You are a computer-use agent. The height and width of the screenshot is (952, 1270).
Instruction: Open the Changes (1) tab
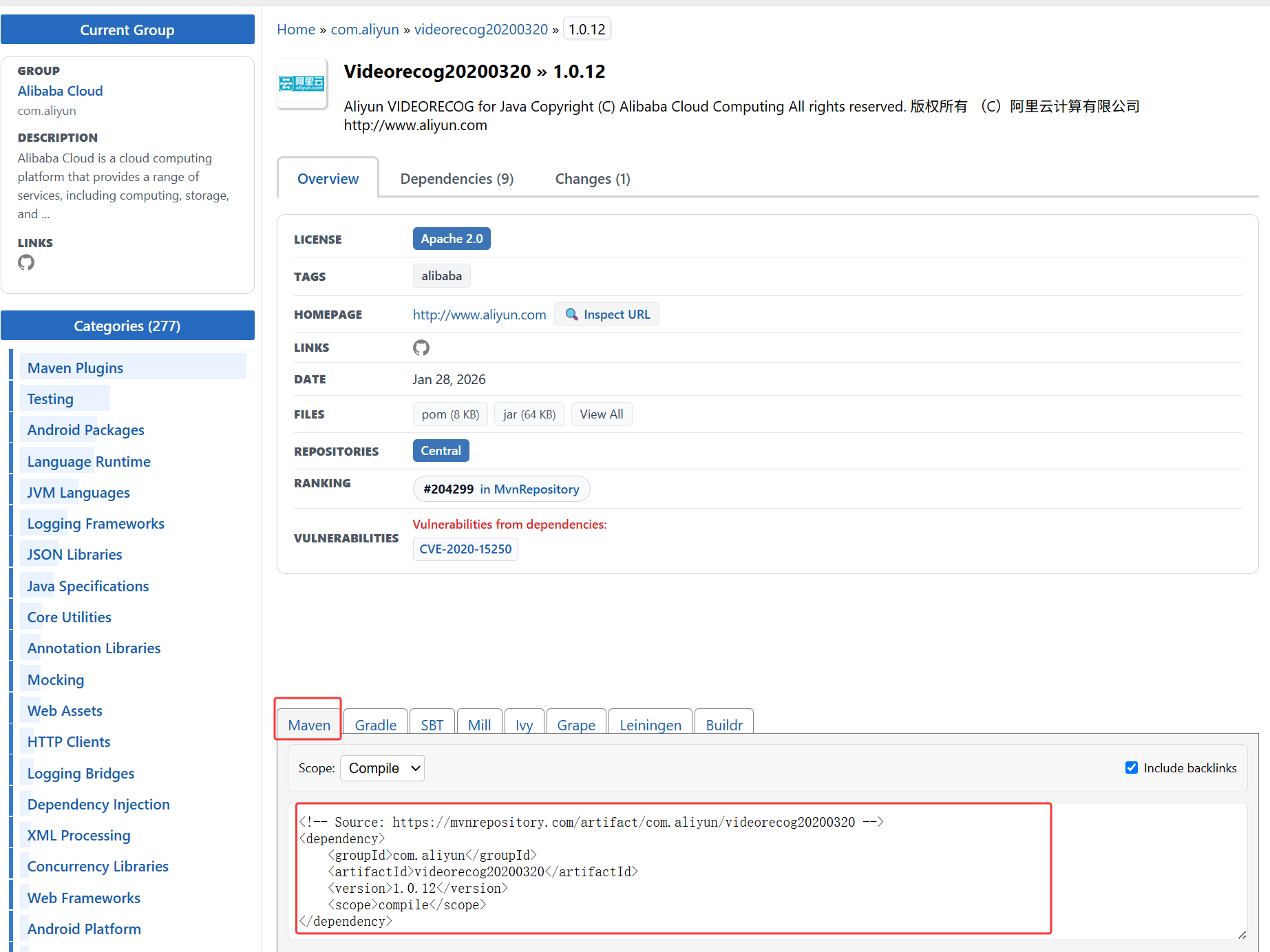click(593, 178)
